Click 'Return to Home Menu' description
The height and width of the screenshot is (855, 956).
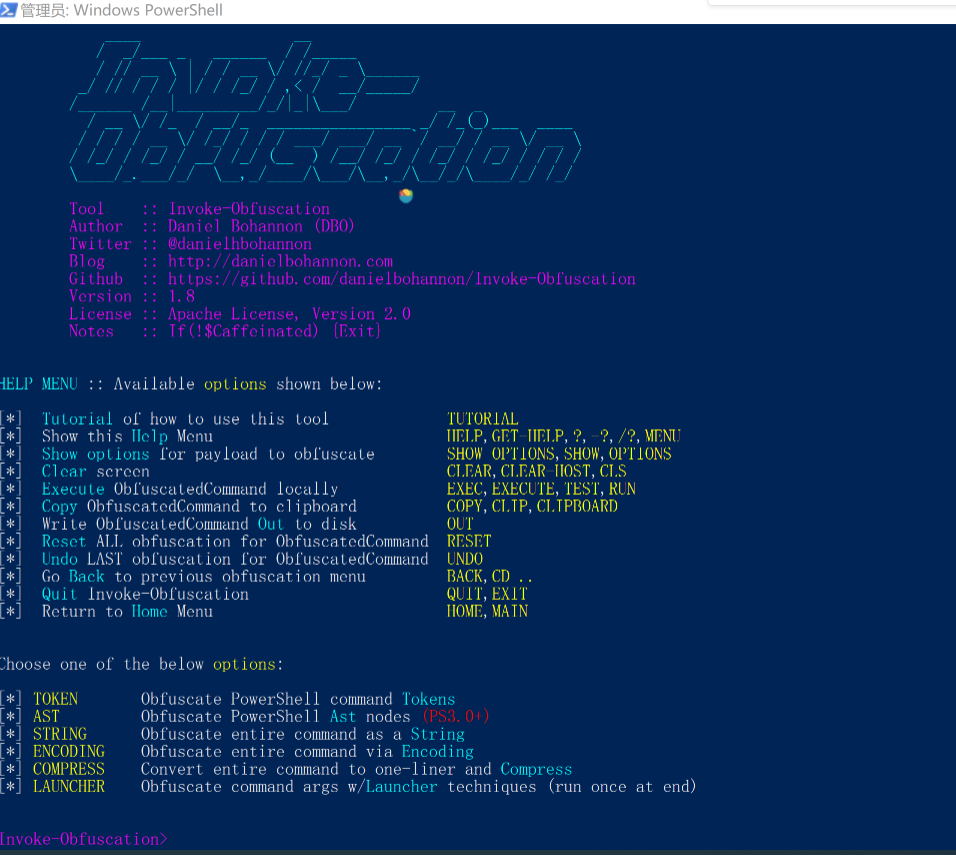(127, 612)
